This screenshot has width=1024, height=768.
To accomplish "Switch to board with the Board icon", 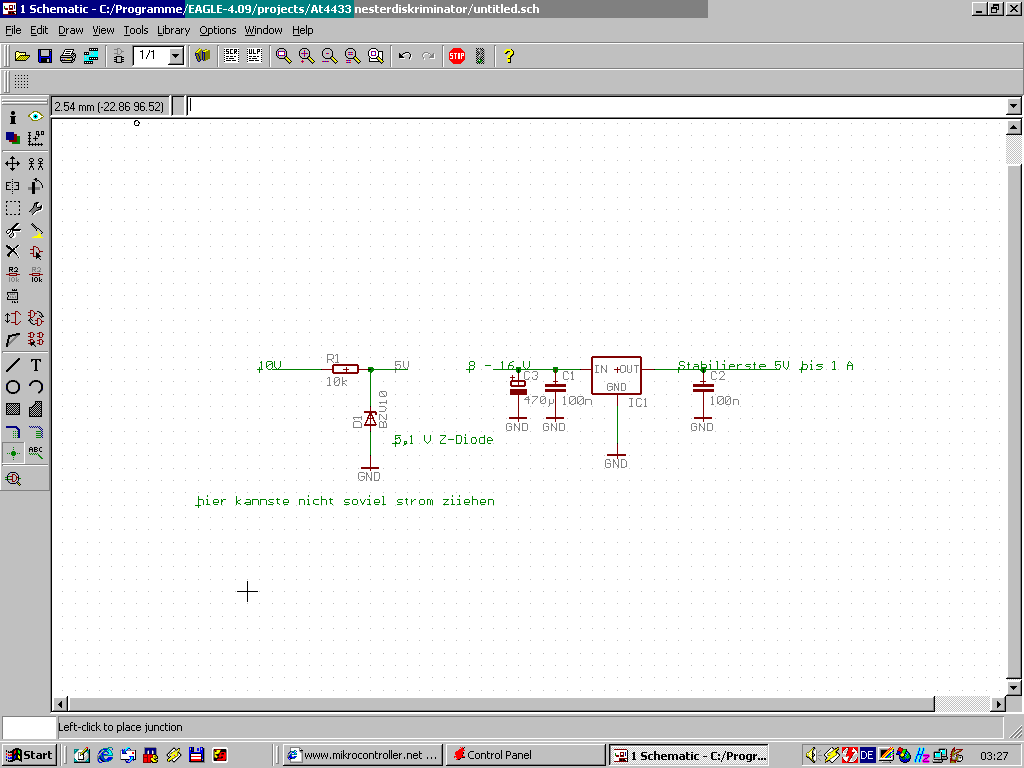I will click(119, 56).
